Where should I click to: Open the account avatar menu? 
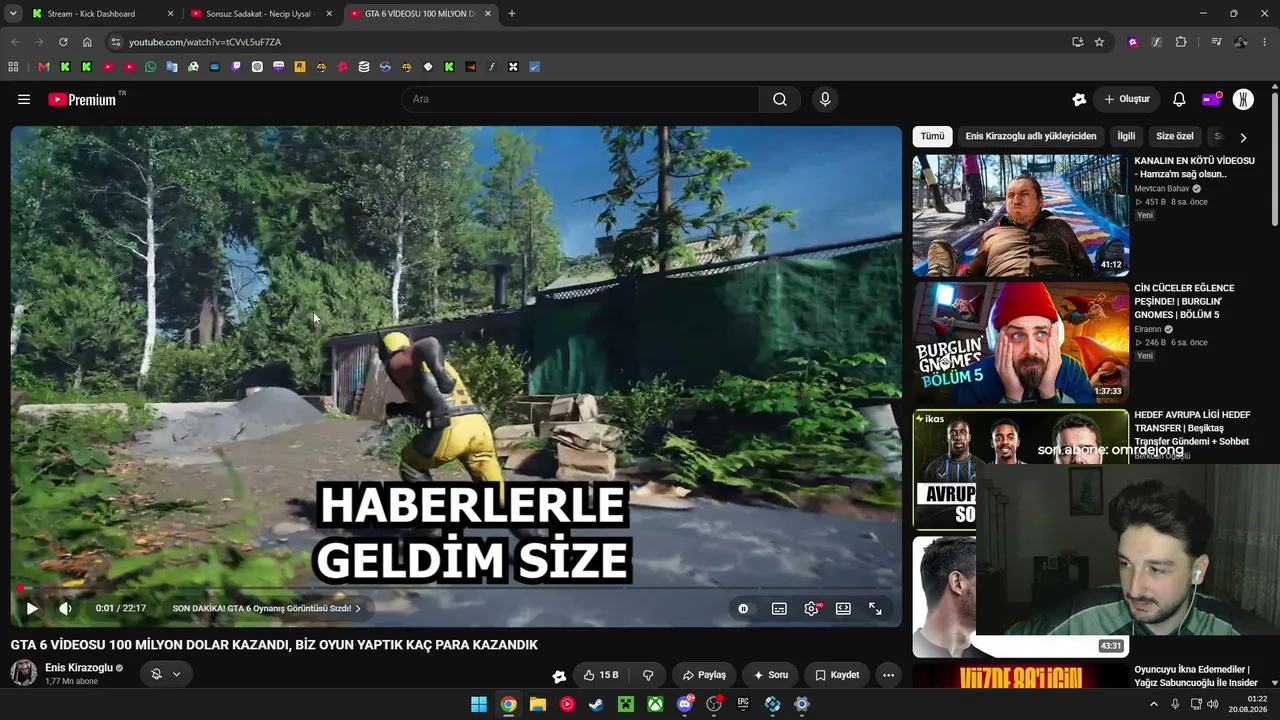point(1243,99)
